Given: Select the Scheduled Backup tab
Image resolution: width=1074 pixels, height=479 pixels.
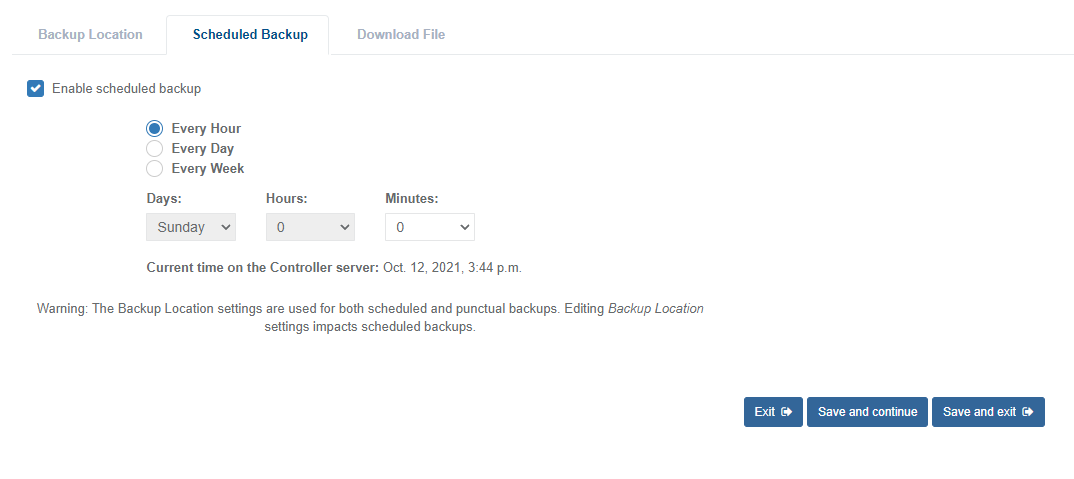Looking at the screenshot, I should tap(250, 35).
